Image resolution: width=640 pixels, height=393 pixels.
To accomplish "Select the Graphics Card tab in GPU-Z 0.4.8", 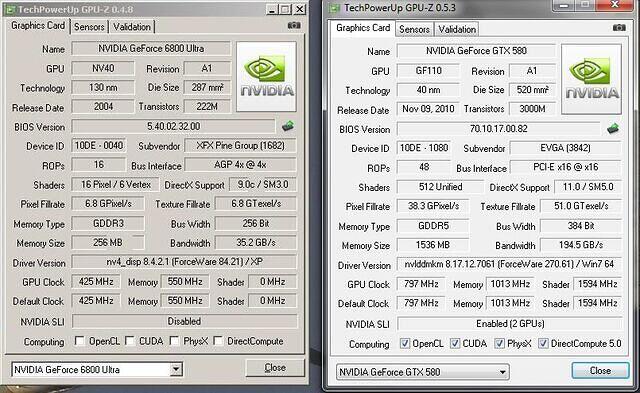I will tap(38, 26).
